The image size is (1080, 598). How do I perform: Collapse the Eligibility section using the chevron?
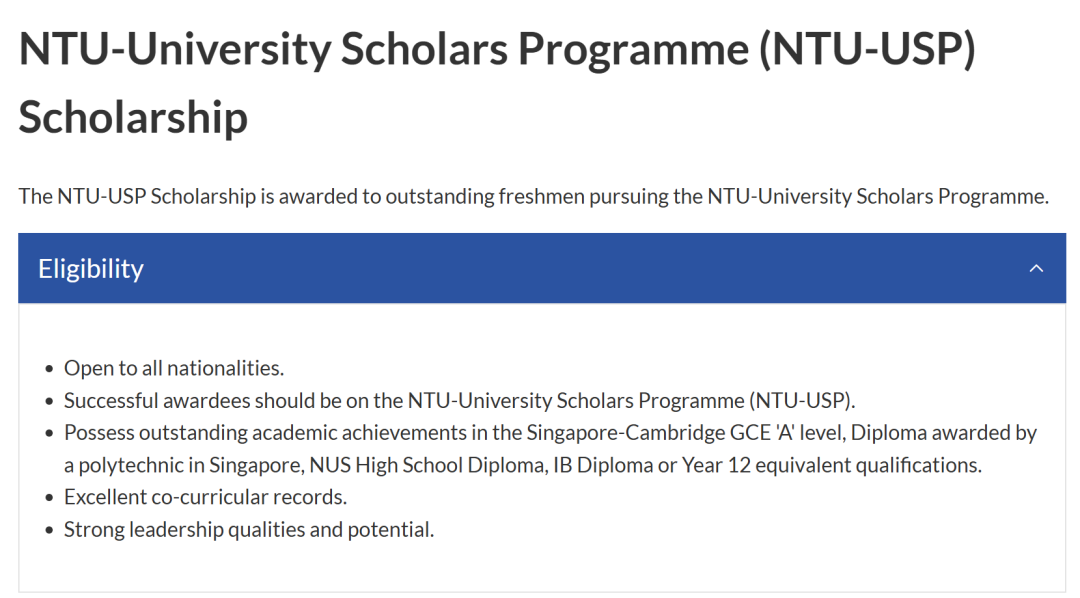tap(1036, 269)
